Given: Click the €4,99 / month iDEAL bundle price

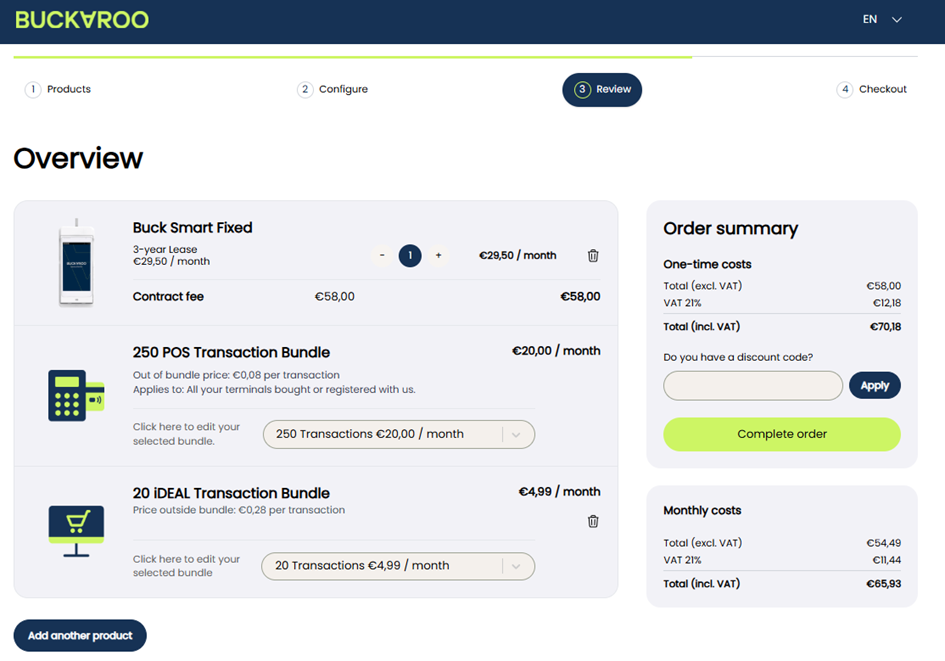Looking at the screenshot, I should [559, 492].
